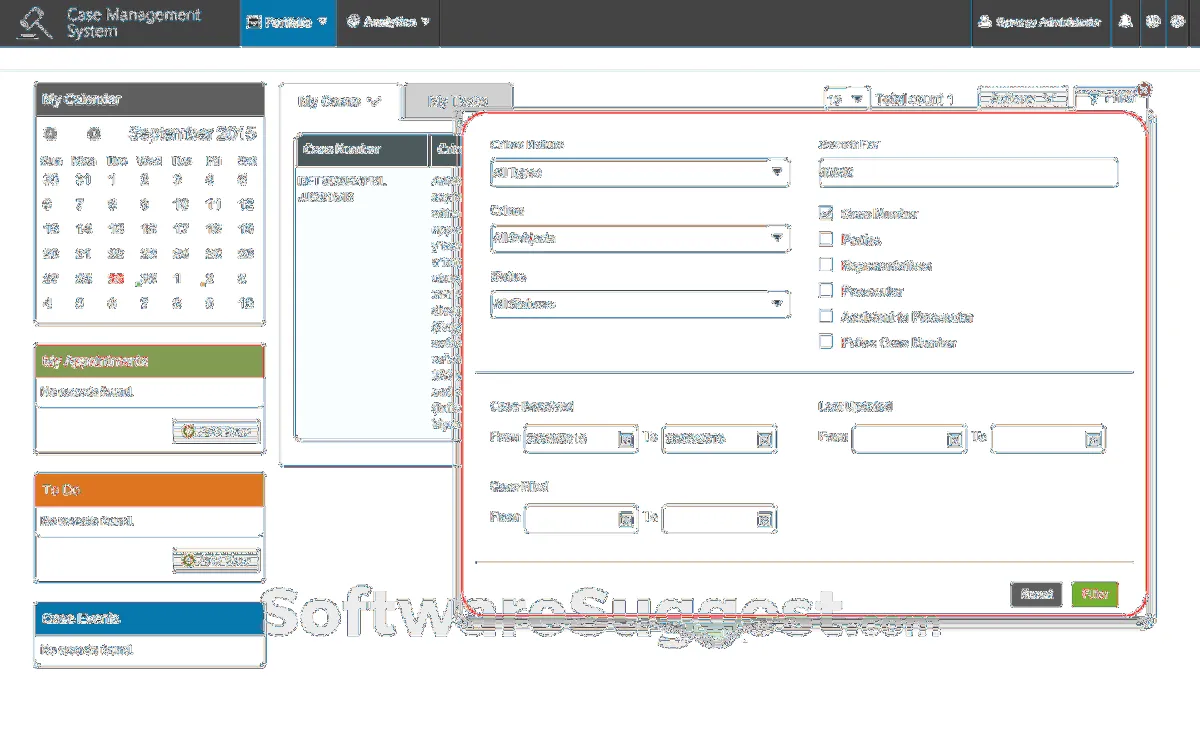Go to next month in My Calendar
Screen dimensions: 1200x736
pyautogui.click(x=93, y=133)
